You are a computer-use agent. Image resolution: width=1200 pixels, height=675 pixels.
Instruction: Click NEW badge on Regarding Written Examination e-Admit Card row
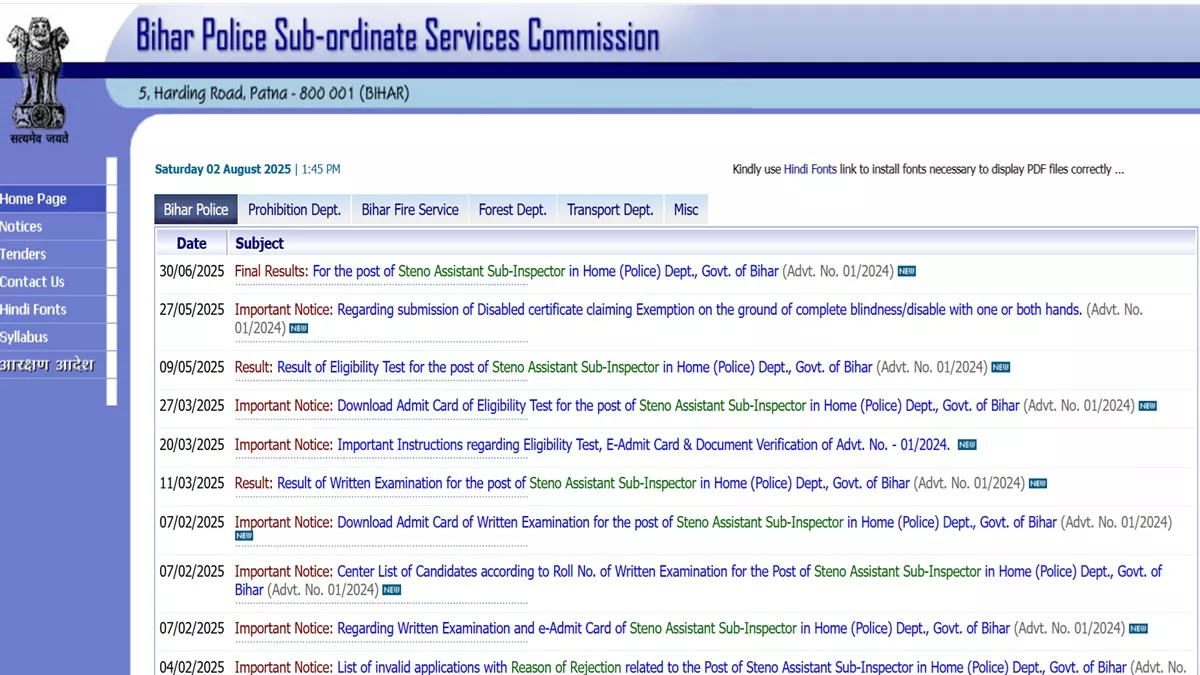coord(1138,629)
